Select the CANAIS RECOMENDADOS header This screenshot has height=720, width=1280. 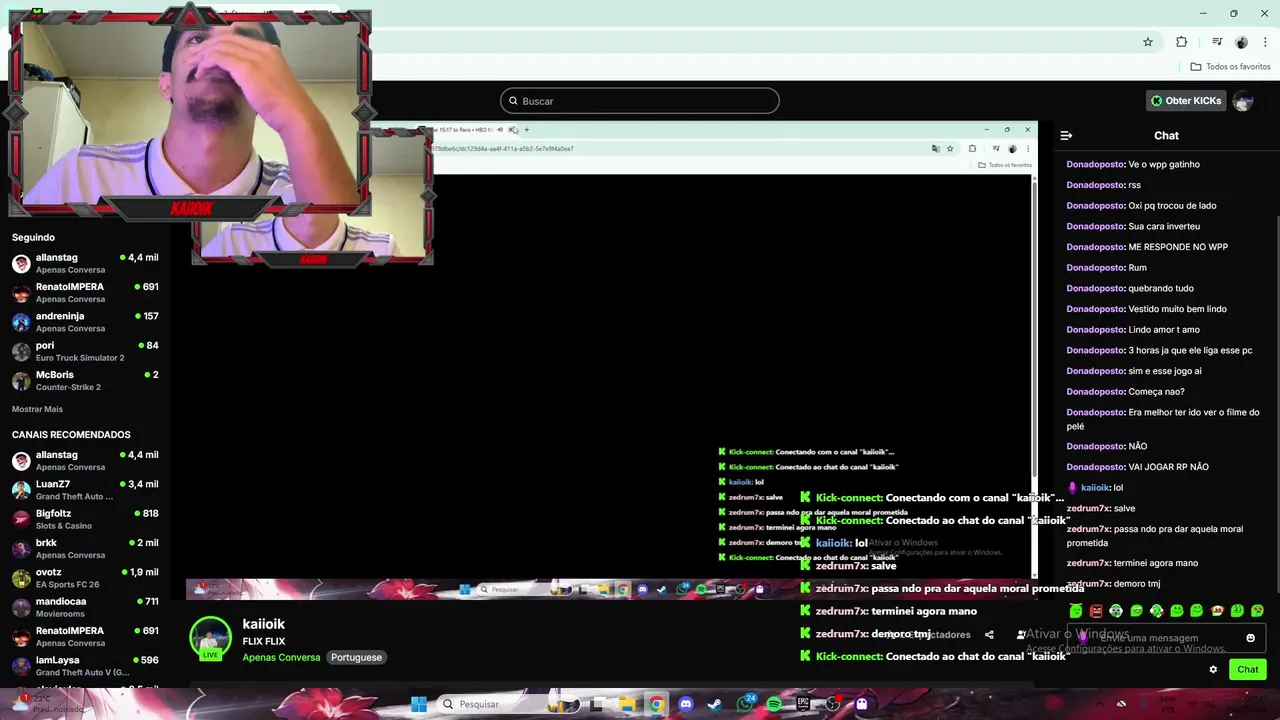71,435
